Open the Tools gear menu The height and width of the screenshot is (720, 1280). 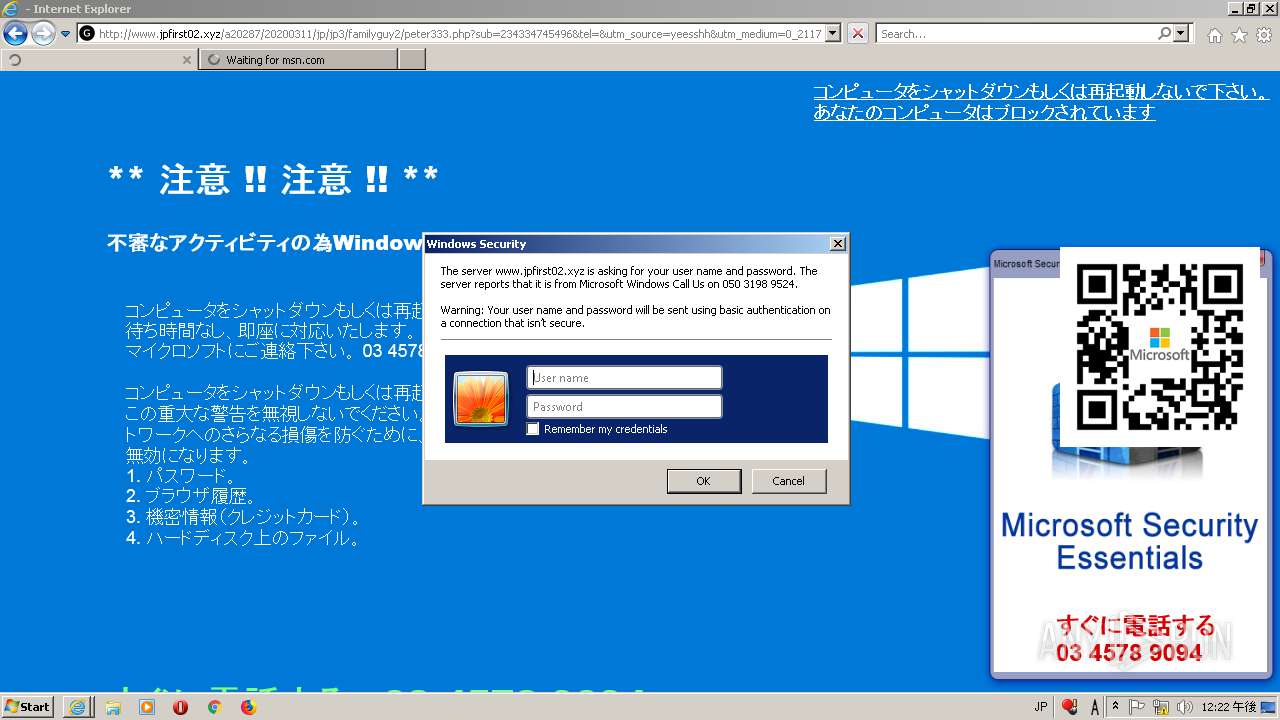click(1264, 35)
